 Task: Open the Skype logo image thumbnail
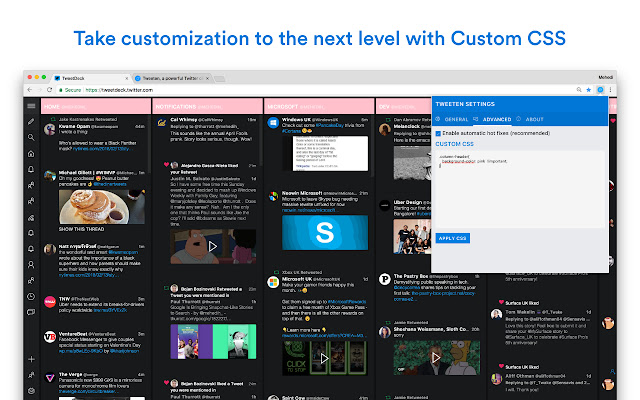pos(325,232)
